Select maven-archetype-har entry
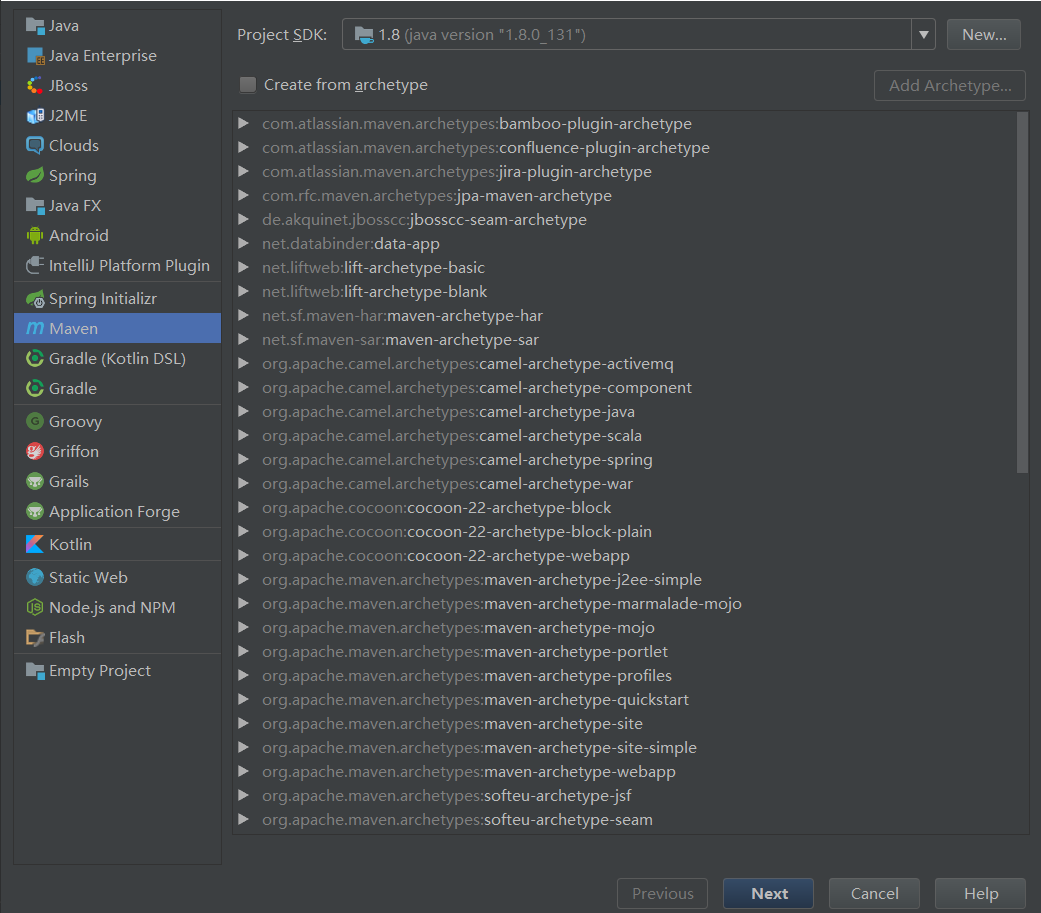The width and height of the screenshot is (1041, 913). [x=402, y=315]
